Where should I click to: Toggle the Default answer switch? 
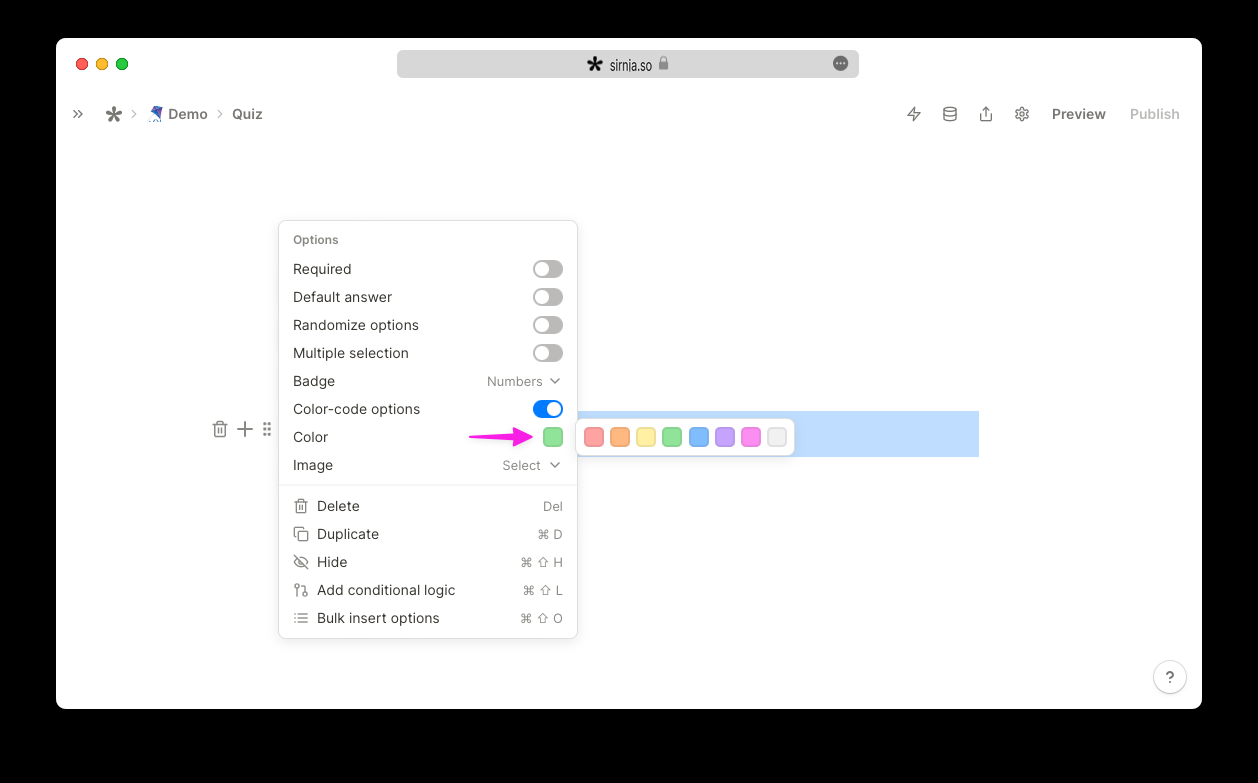point(548,297)
